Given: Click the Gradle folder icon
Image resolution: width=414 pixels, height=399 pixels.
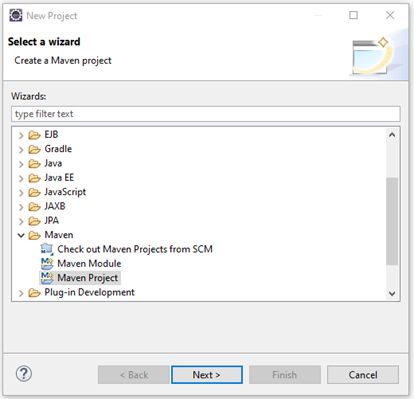Looking at the screenshot, I should tap(34, 149).
